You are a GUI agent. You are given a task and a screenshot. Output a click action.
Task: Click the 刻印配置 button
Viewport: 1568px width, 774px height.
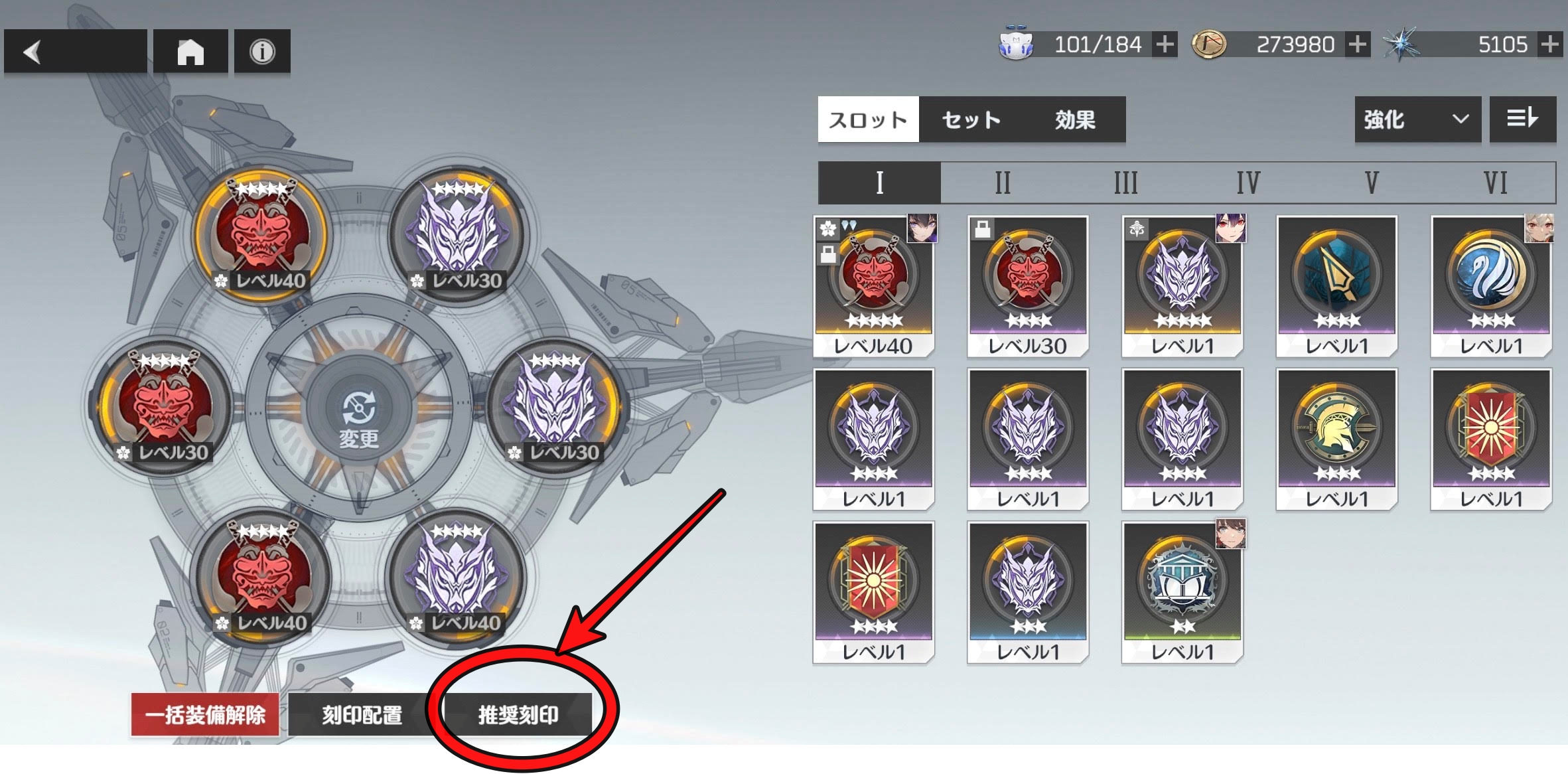pyautogui.click(x=362, y=715)
